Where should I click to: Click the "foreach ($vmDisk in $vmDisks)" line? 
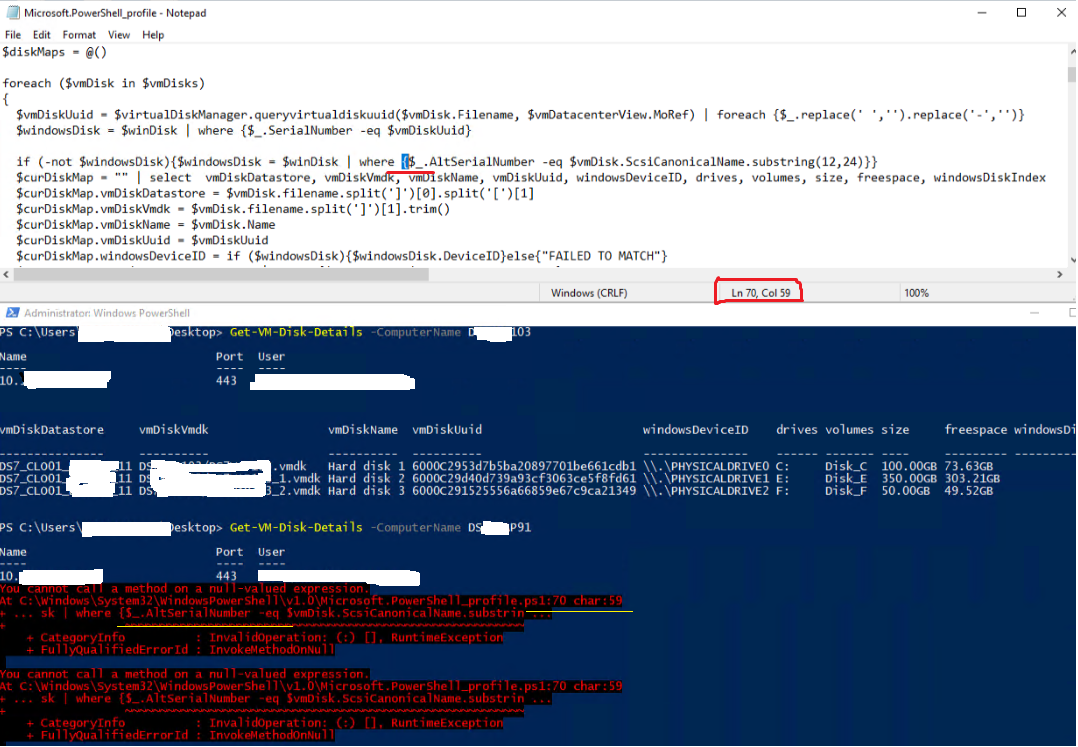click(104, 83)
